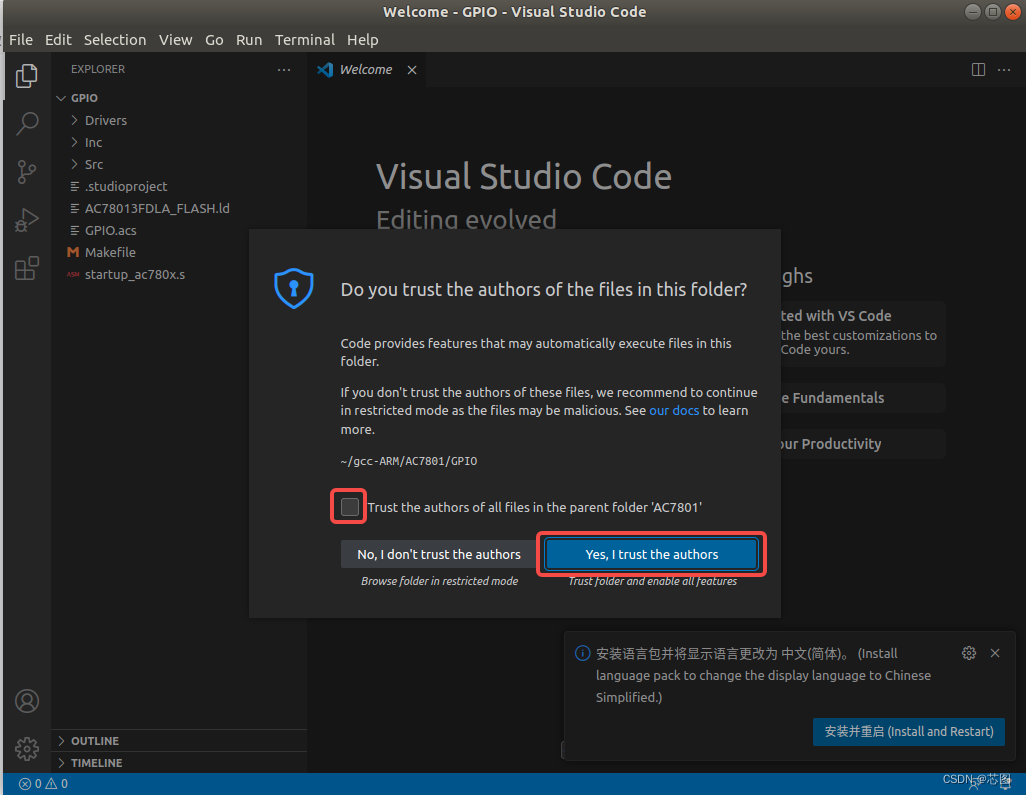The image size is (1026, 795).
Task: Open the Source Control view
Action: (26, 171)
